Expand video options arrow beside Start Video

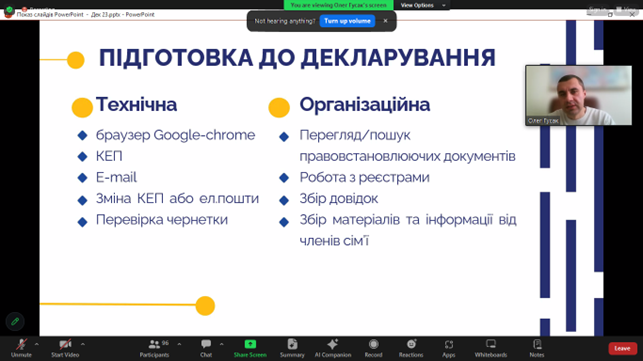point(83,344)
